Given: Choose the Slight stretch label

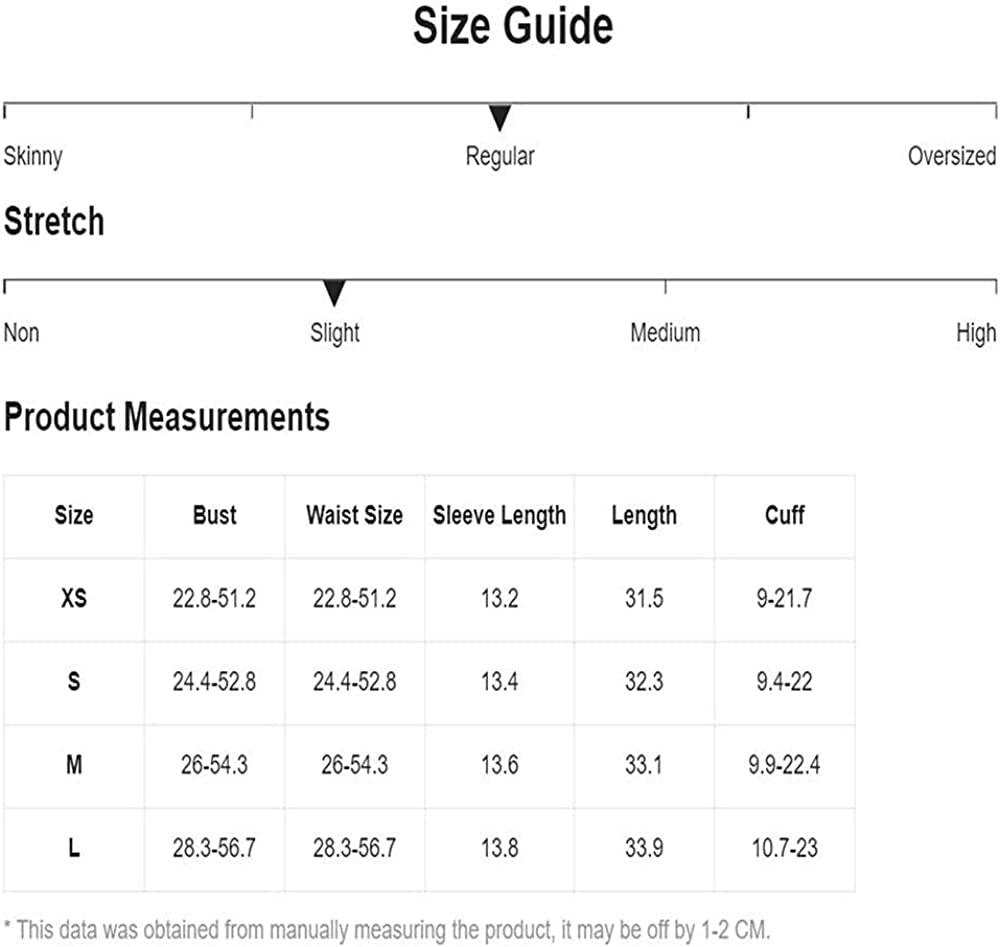Looking at the screenshot, I should tap(335, 333).
